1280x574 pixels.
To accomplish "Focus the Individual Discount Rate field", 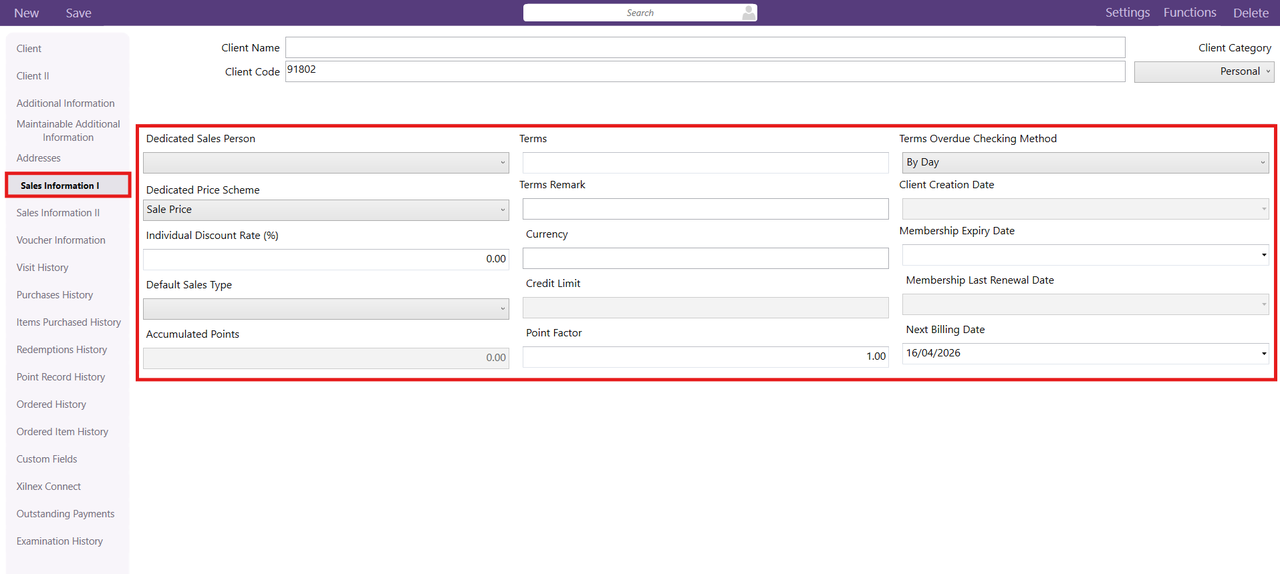I will point(325,259).
